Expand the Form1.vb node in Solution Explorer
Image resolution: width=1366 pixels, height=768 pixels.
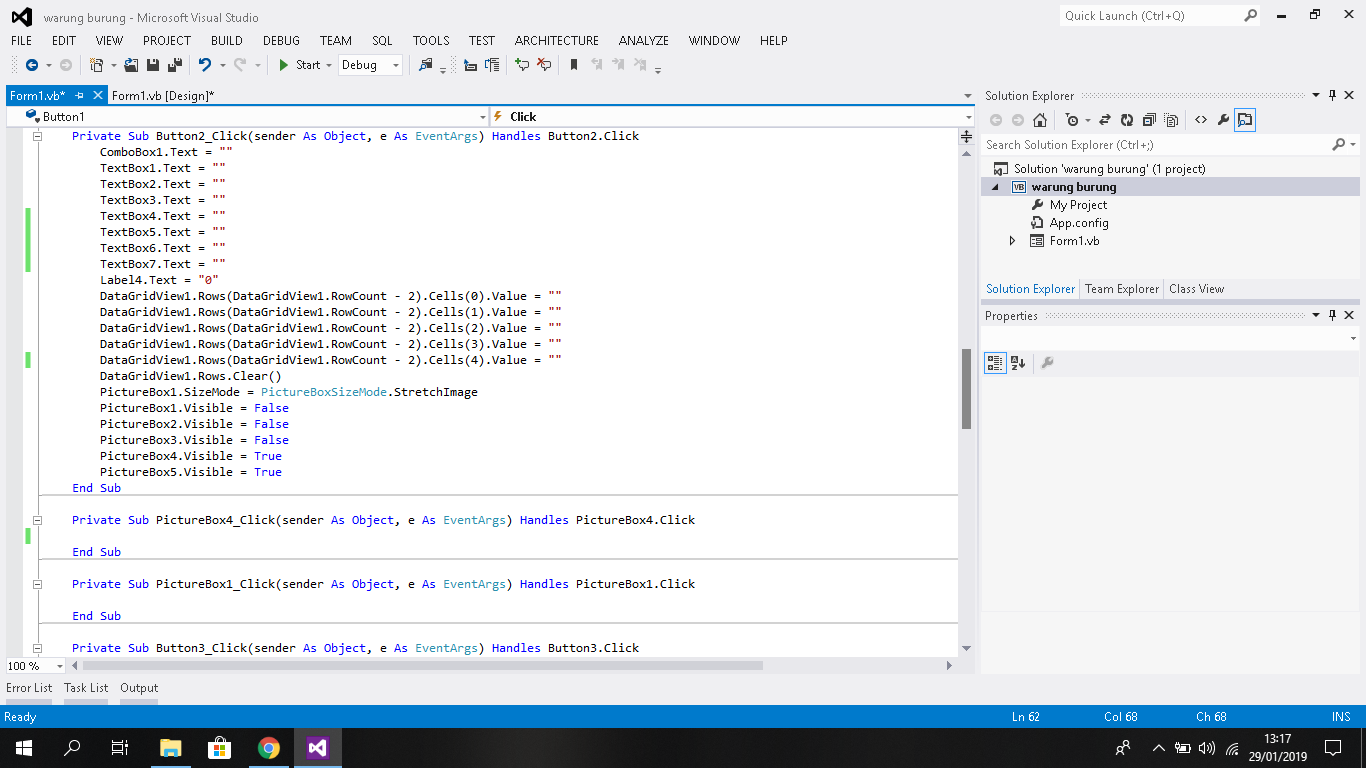1011,240
